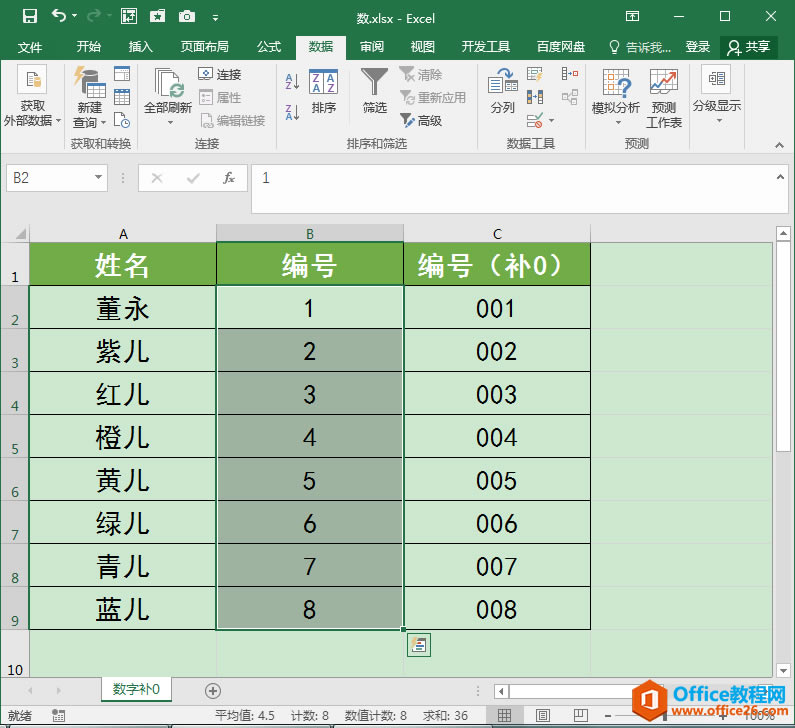Open the Sort (排序) dialog
This screenshot has height=728, width=795.
pos(323,92)
